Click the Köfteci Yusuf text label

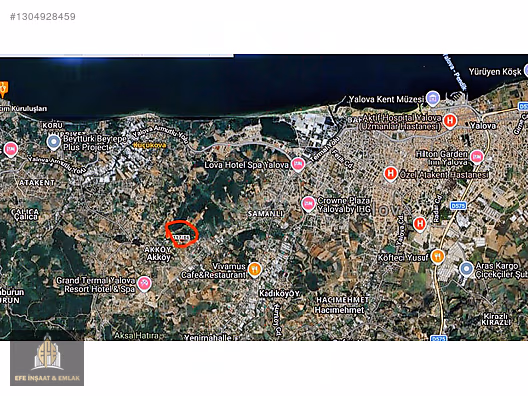[403, 258]
